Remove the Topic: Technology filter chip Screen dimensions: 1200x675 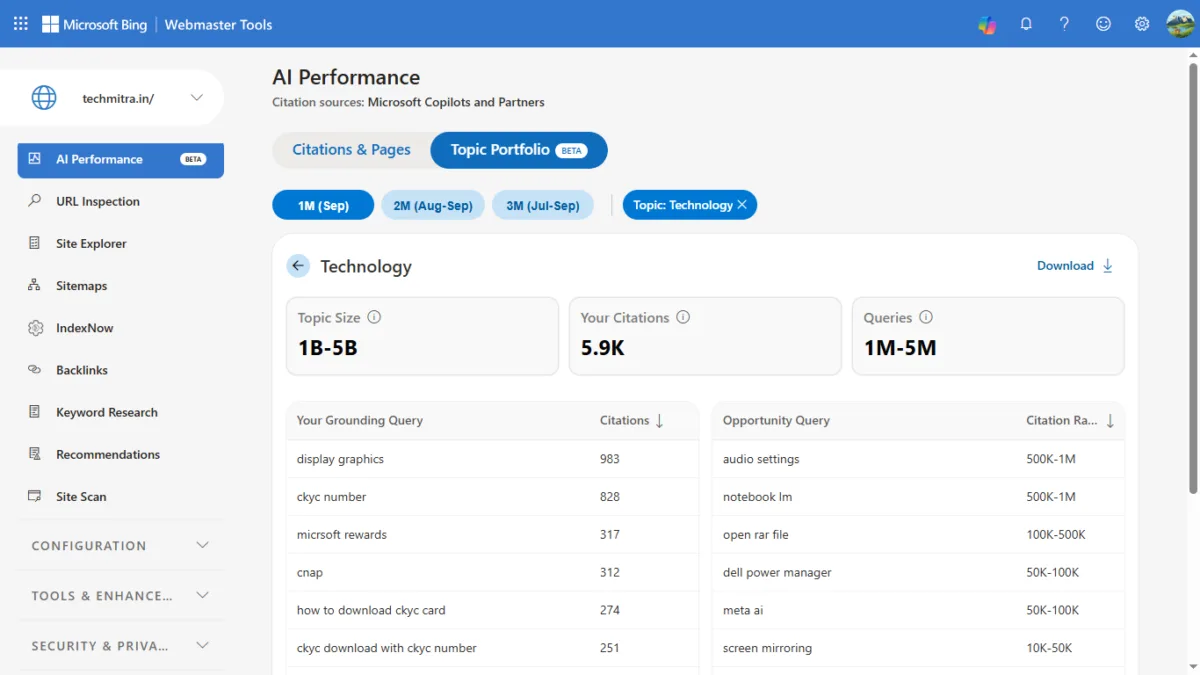[742, 205]
